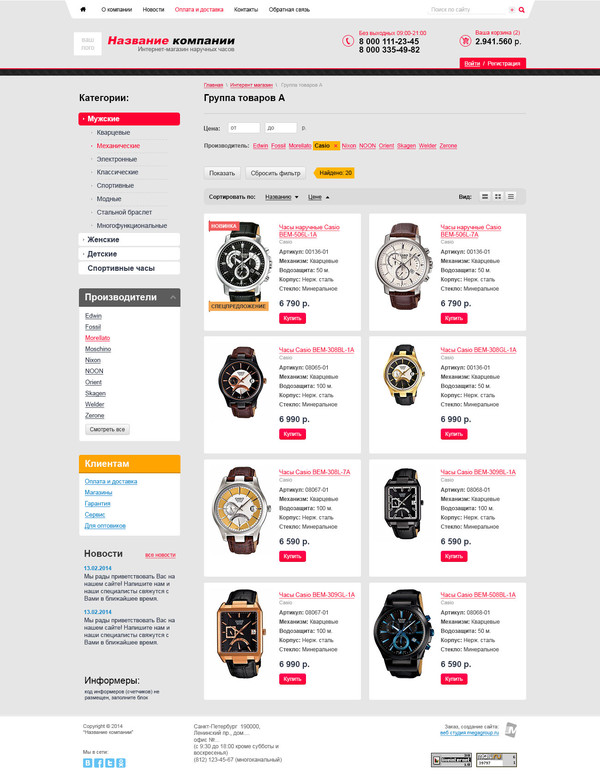Open the shopping cart icon
The width and height of the screenshot is (600, 775).
(x=465, y=41)
